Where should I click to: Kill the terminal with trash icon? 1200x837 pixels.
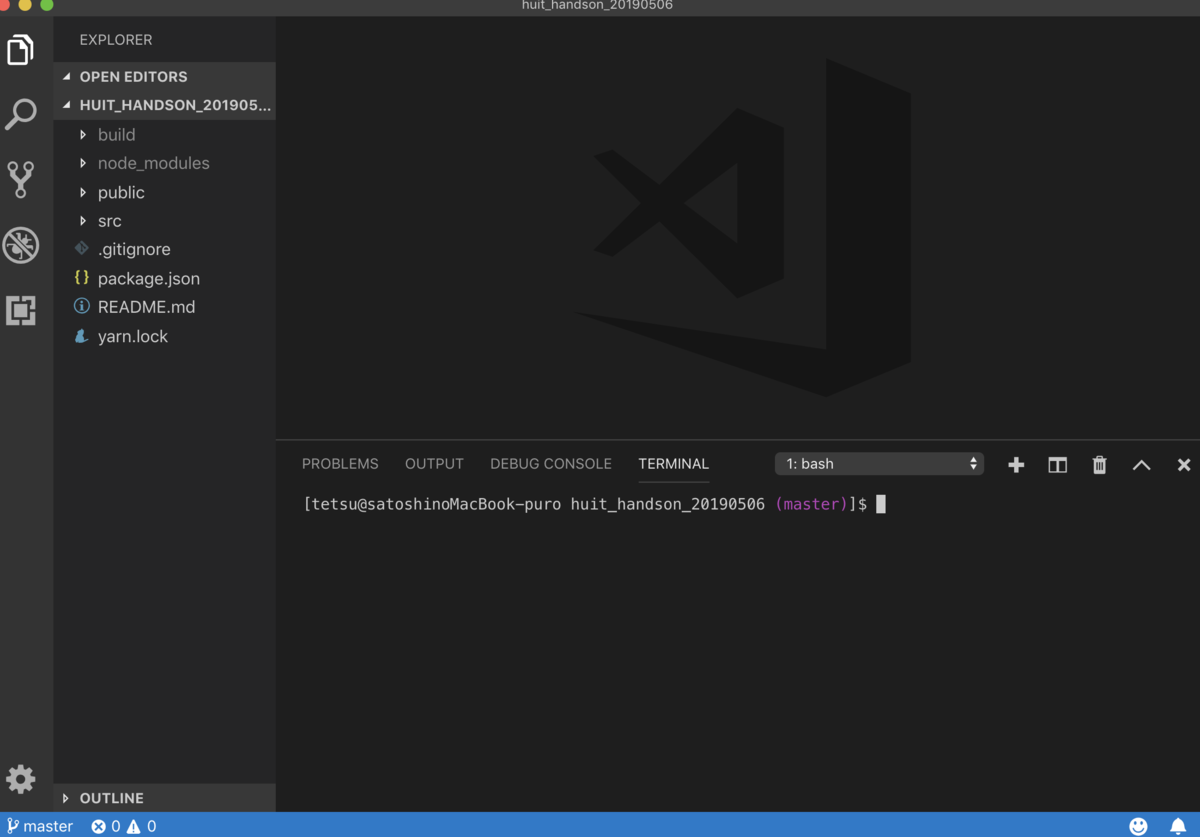click(x=1099, y=465)
